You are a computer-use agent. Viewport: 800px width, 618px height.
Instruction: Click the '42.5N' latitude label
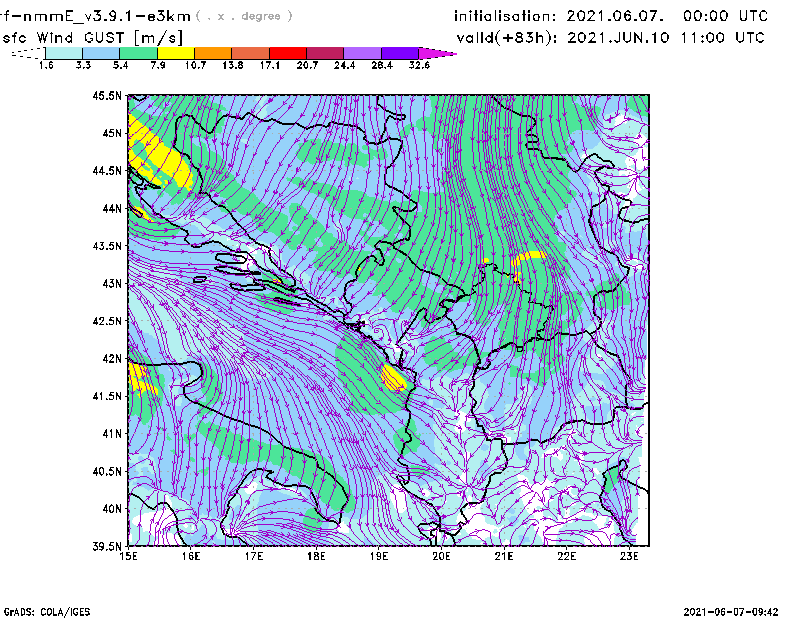point(107,321)
